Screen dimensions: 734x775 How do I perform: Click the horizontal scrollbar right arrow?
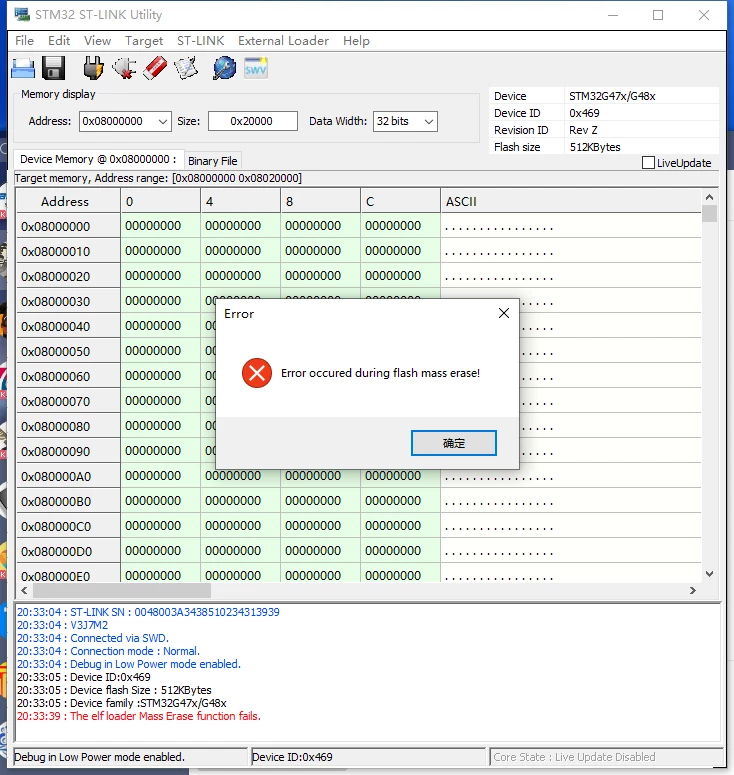coord(692,590)
